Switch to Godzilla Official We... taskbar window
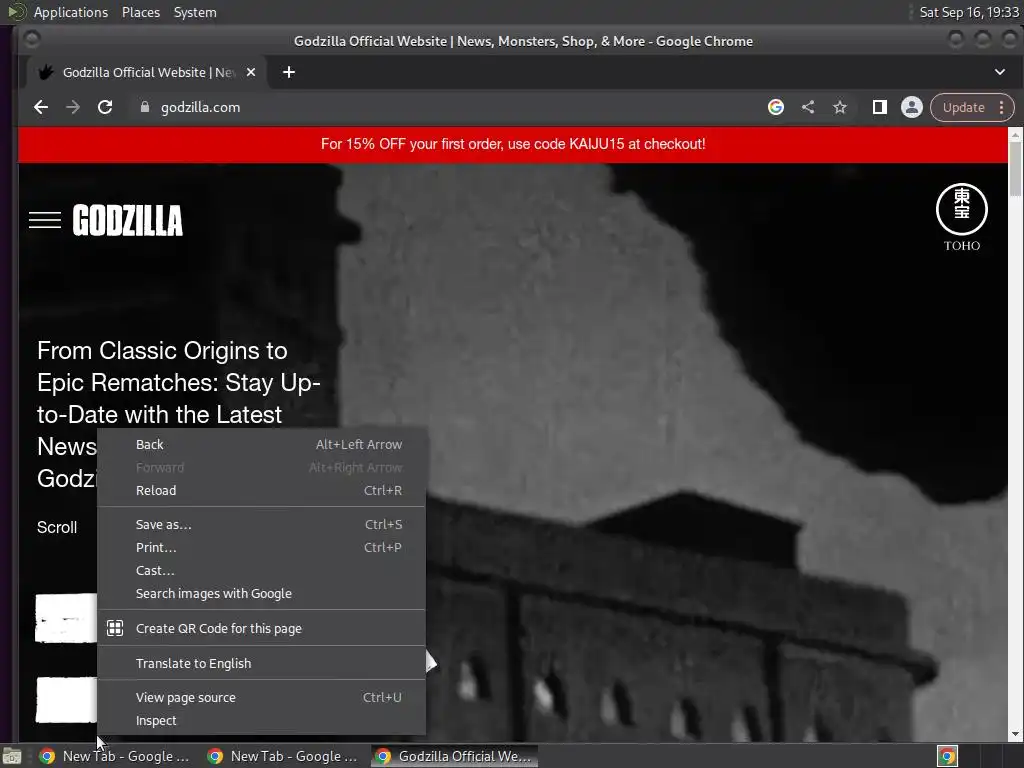 [x=455, y=756]
